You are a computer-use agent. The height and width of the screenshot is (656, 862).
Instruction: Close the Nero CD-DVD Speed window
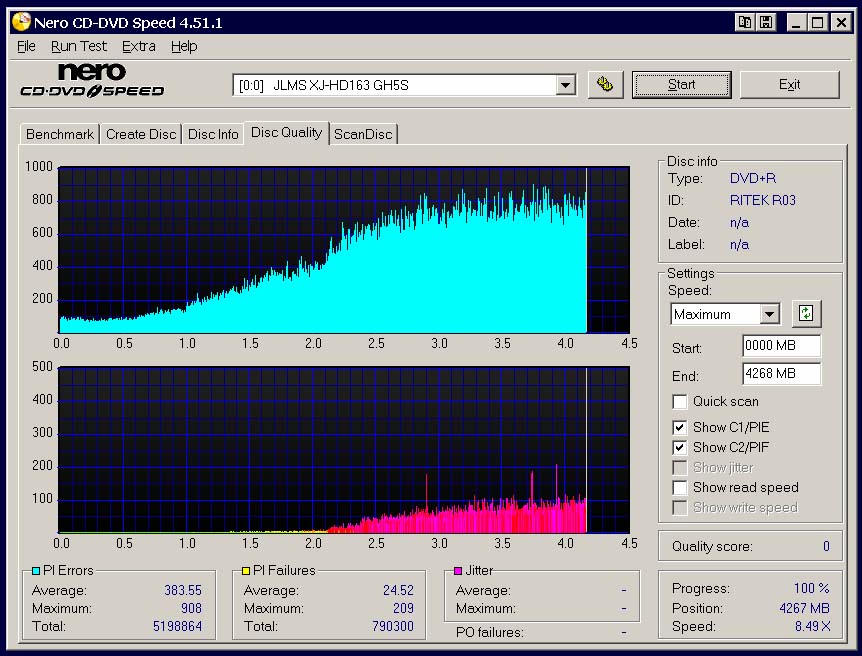[x=841, y=23]
